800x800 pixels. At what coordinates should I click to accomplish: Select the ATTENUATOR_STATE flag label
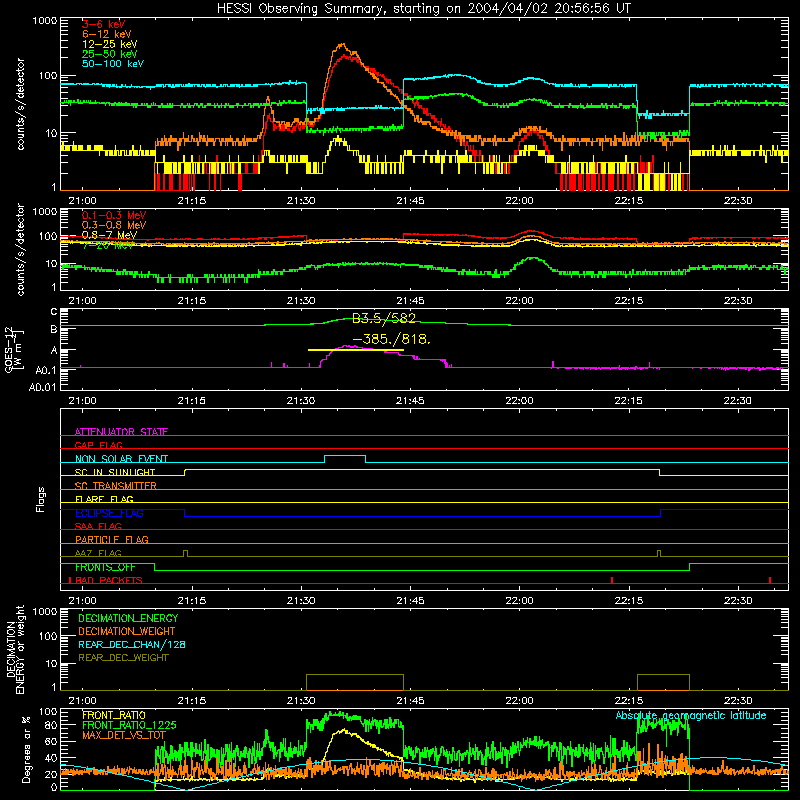tap(121, 432)
